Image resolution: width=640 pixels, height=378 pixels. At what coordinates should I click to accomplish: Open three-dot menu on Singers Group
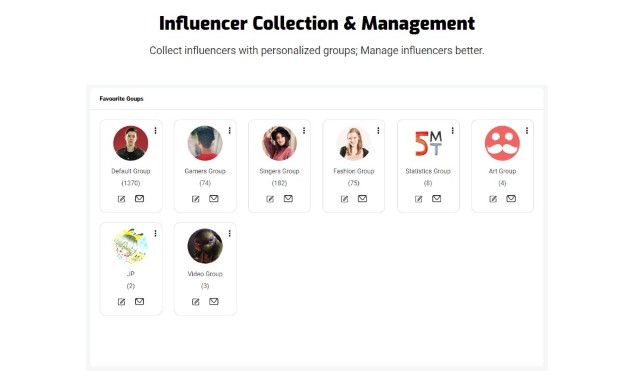pyautogui.click(x=304, y=130)
